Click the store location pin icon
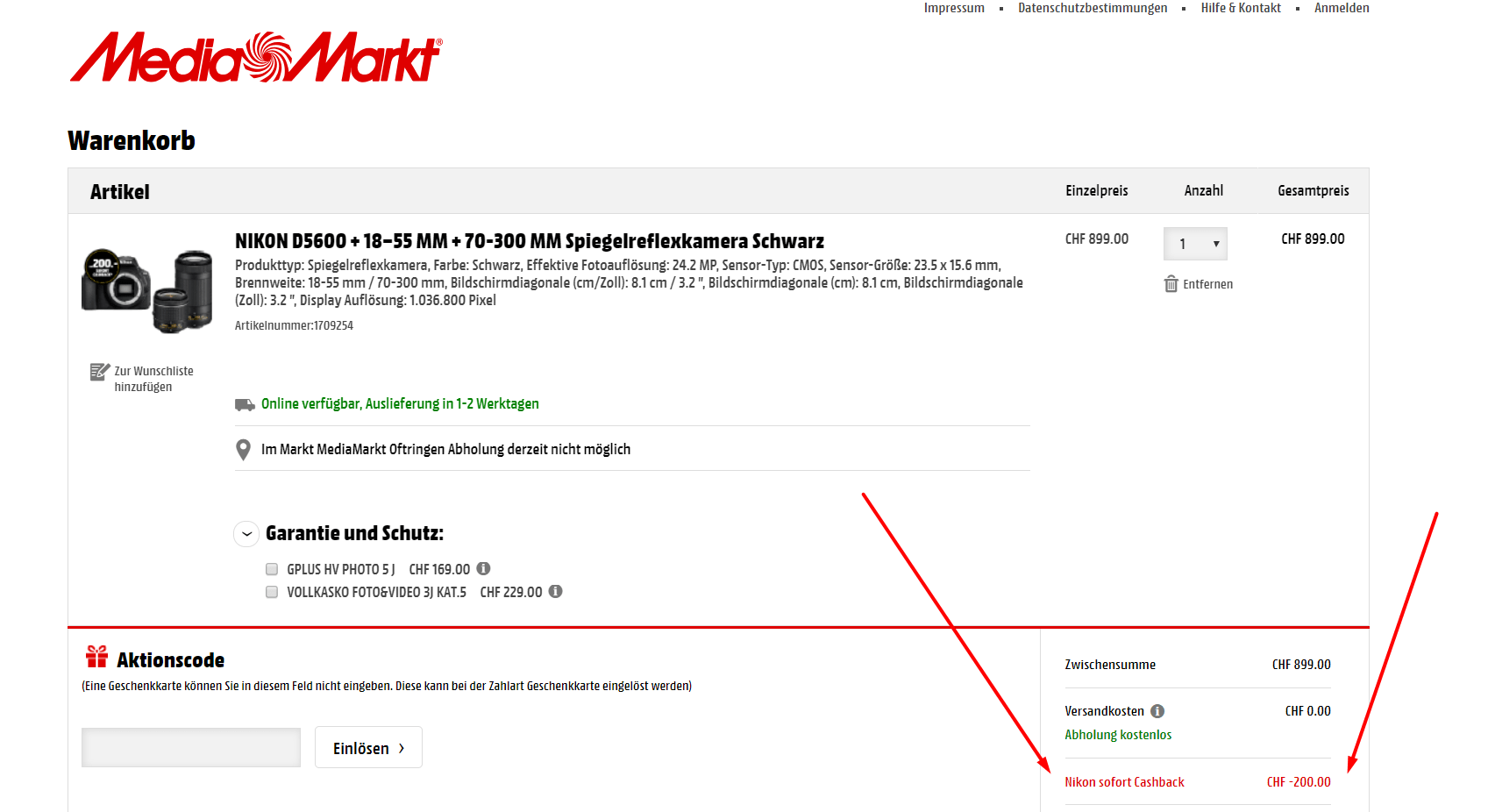The width and height of the screenshot is (1488, 812). (244, 450)
